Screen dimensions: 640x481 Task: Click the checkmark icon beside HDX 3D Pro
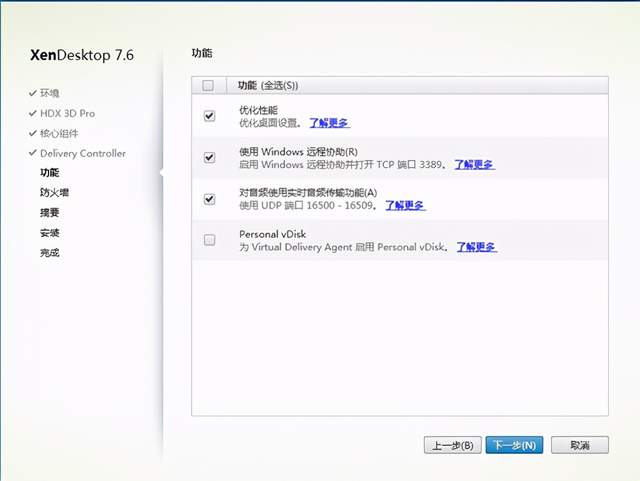tap(33, 113)
